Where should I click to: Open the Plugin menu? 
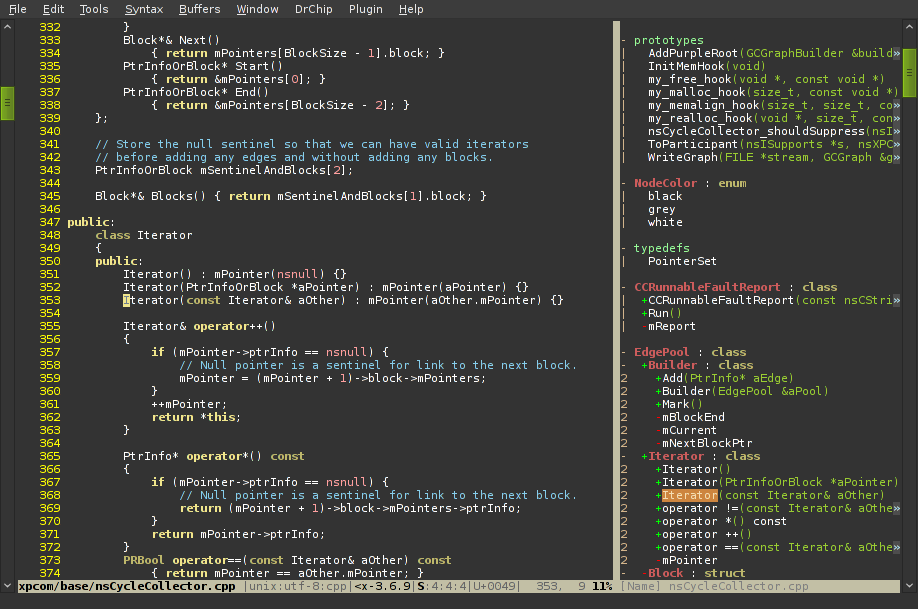(x=365, y=9)
